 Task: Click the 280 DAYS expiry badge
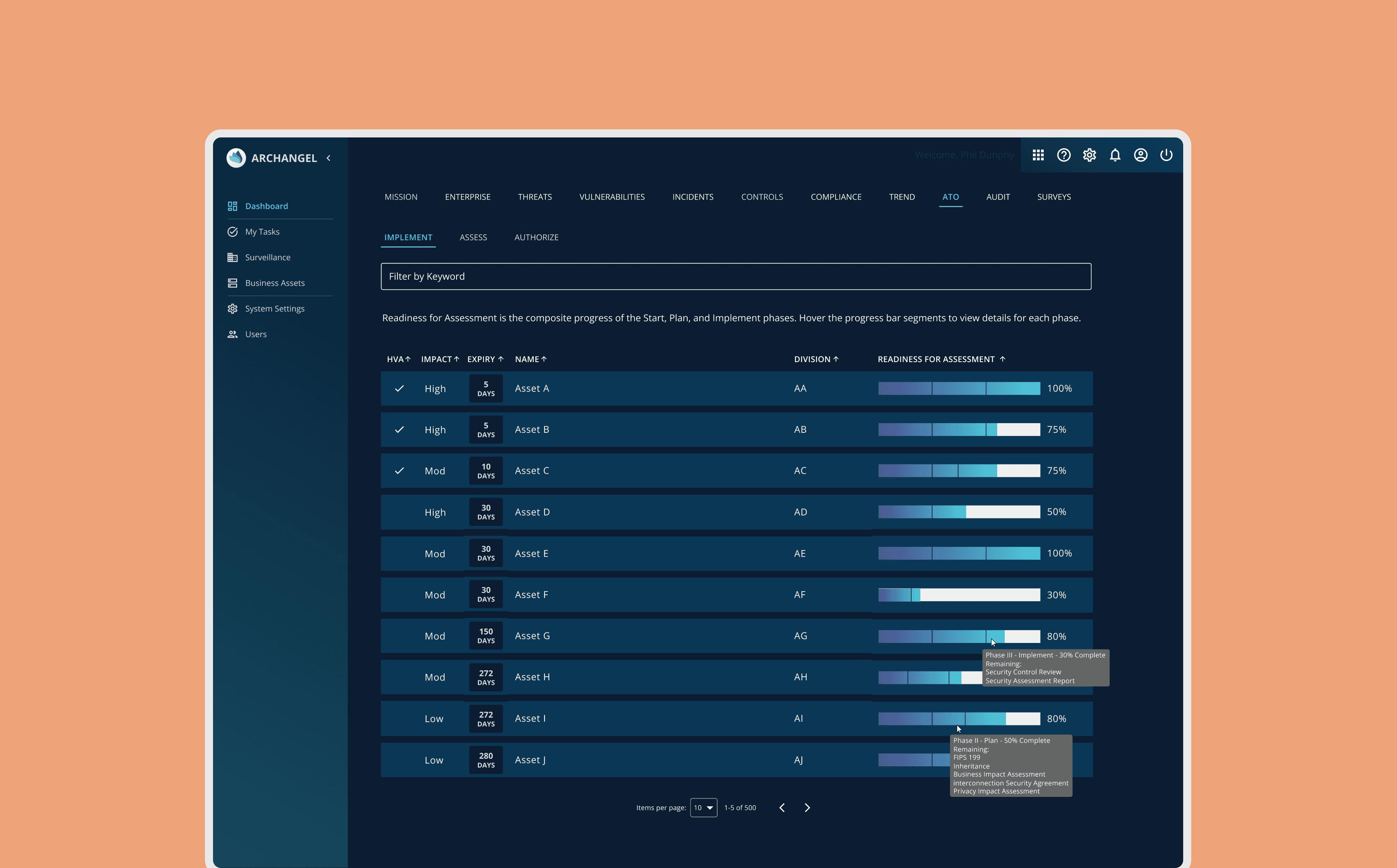tap(485, 760)
